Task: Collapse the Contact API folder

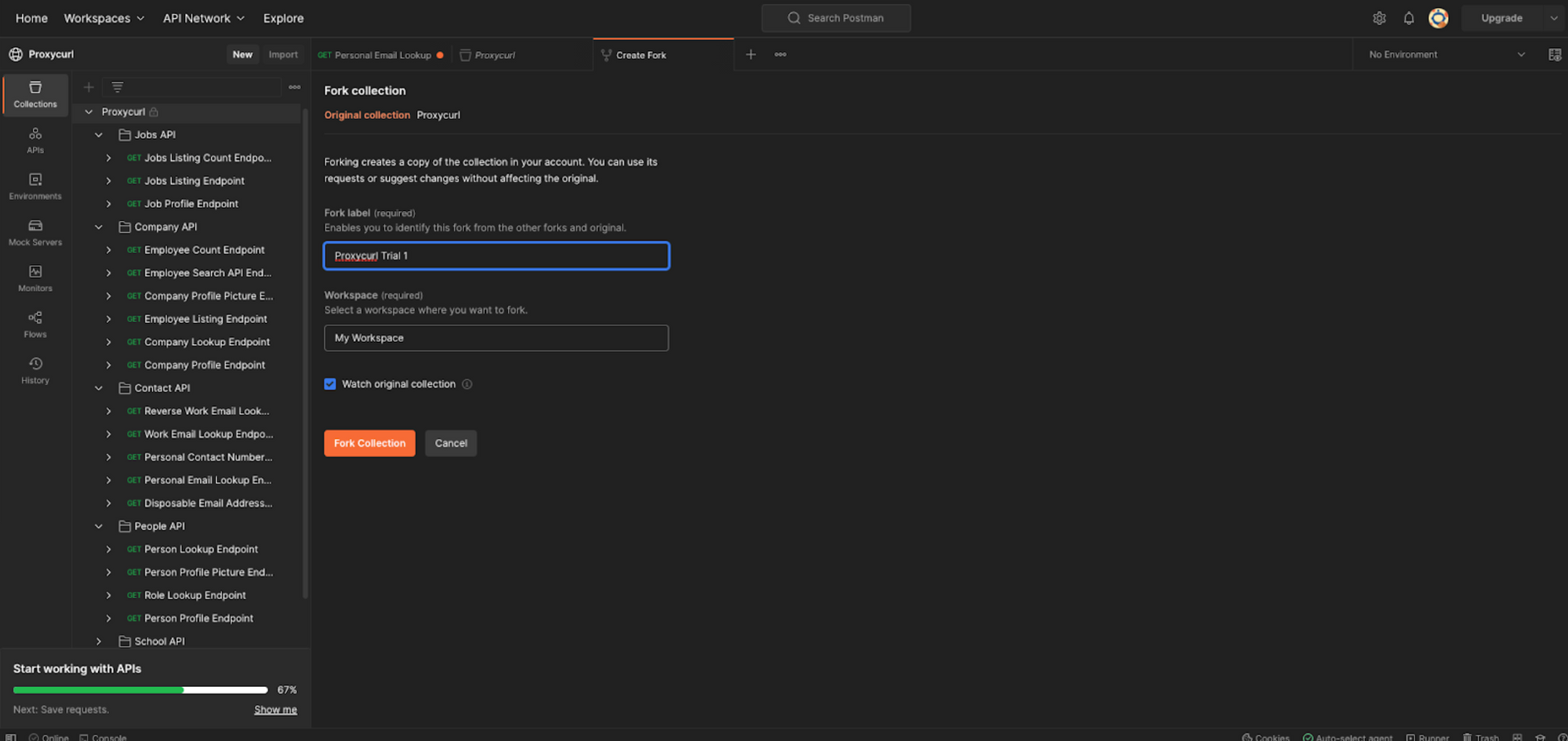Action: pos(99,388)
